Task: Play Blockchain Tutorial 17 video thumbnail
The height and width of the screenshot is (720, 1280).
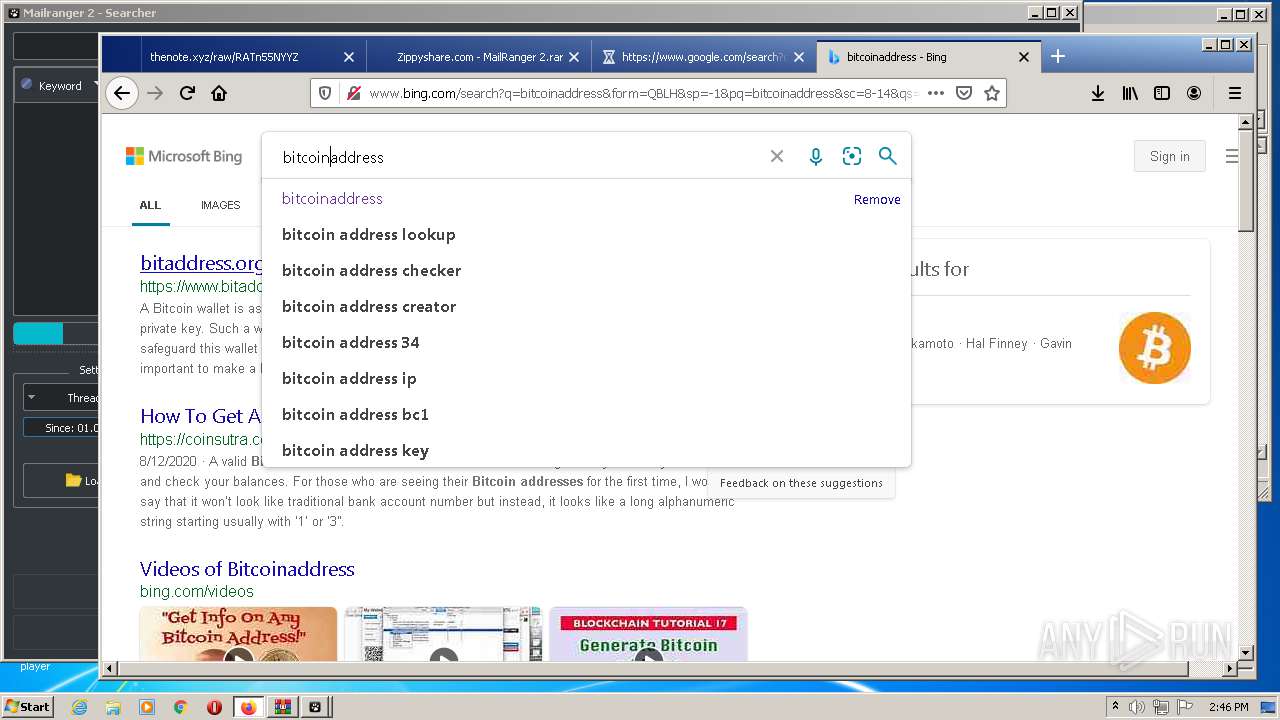Action: (x=648, y=634)
